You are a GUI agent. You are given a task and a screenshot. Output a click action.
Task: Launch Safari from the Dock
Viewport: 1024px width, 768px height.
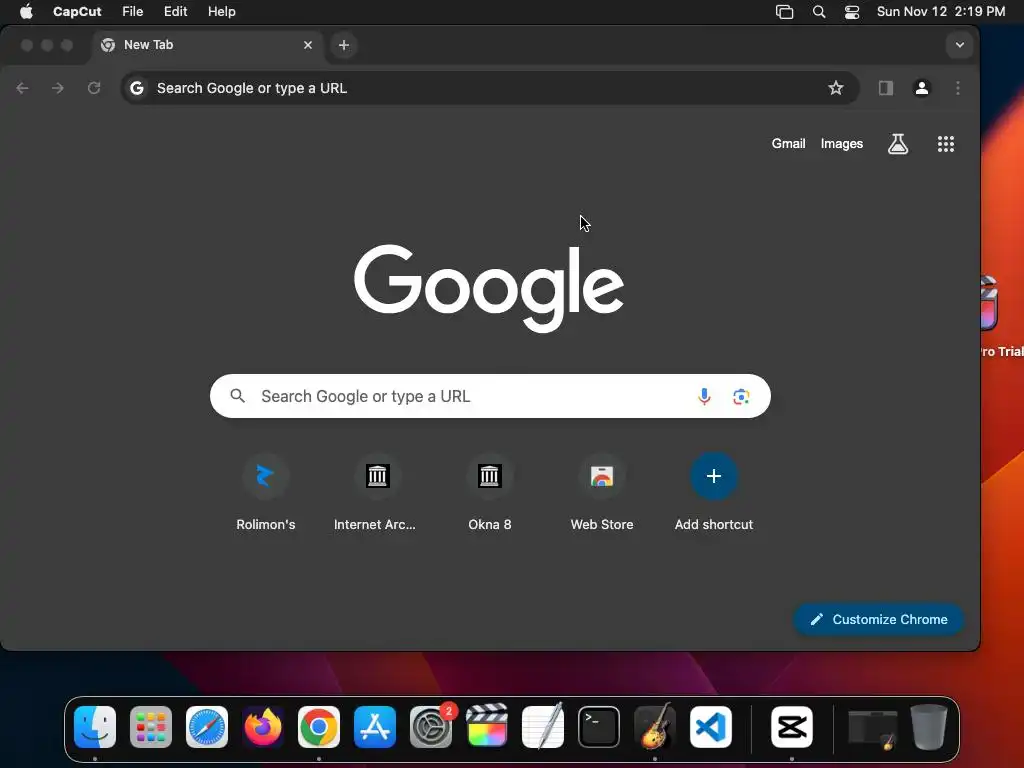[x=207, y=727]
